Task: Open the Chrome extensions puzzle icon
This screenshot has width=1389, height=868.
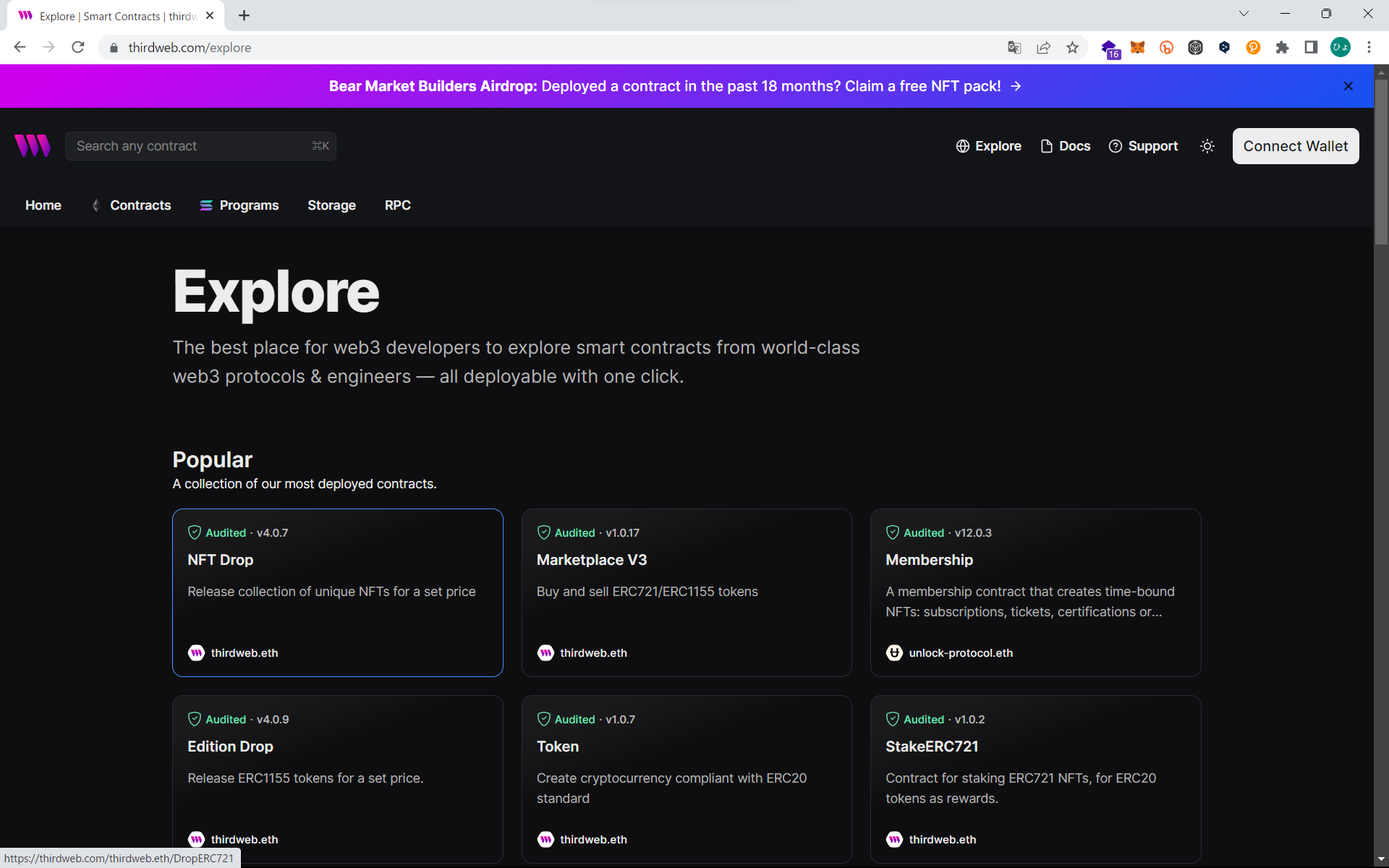Action: pos(1282,48)
